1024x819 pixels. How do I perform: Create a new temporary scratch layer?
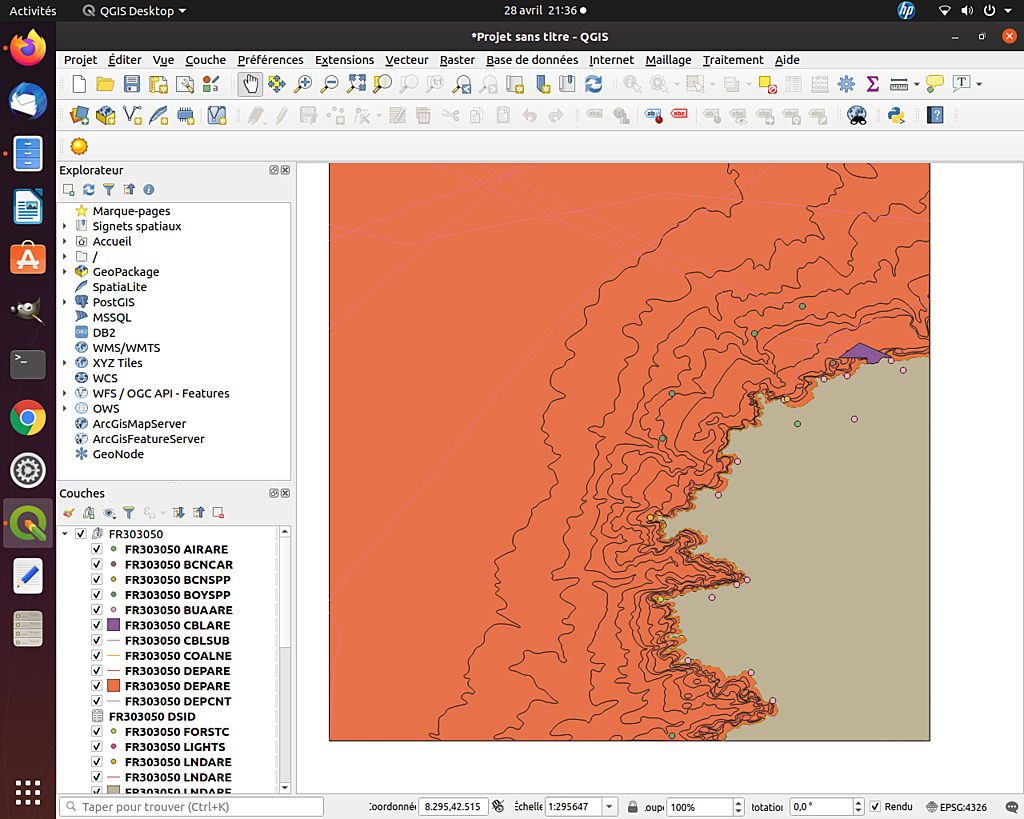pos(185,116)
